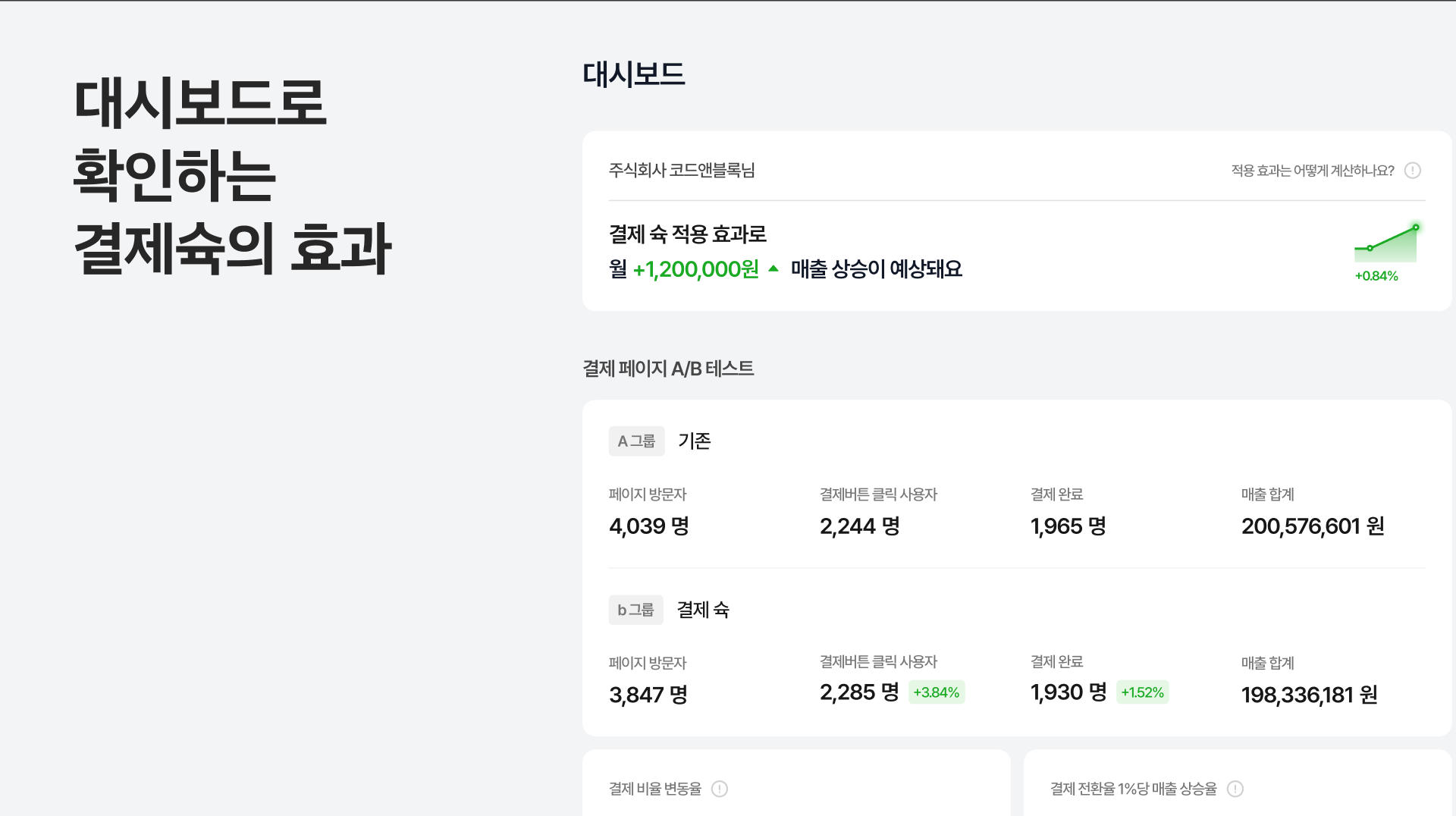Select the 대시보드 page heading
Viewport: 1456px width, 816px height.
pos(634,74)
